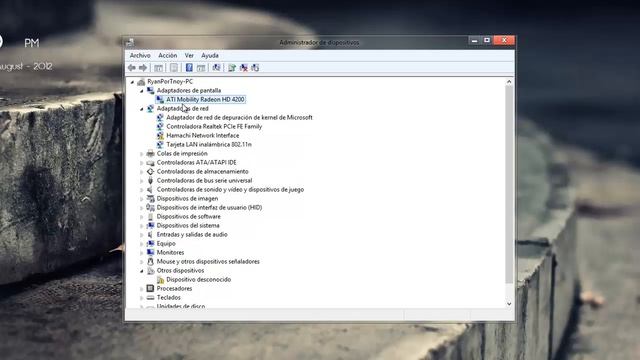
Task: Open the Ayuda menu
Action: pyautogui.click(x=210, y=55)
